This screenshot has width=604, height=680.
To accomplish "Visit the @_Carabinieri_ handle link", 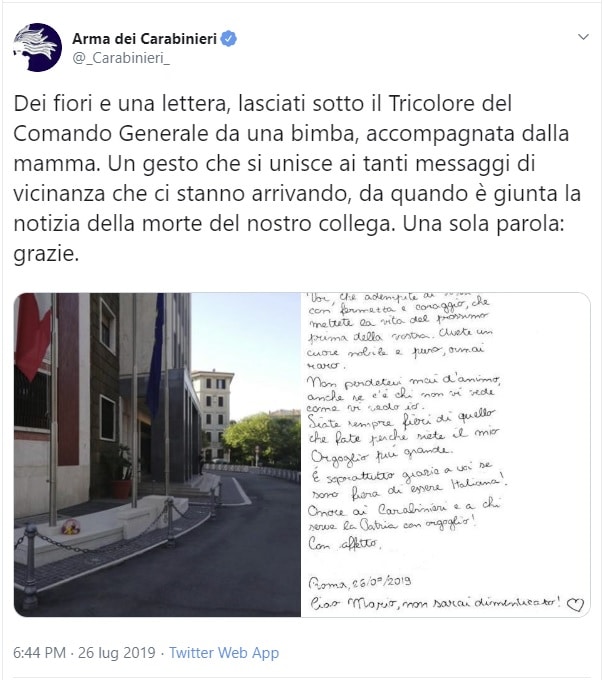I will pyautogui.click(x=121, y=58).
